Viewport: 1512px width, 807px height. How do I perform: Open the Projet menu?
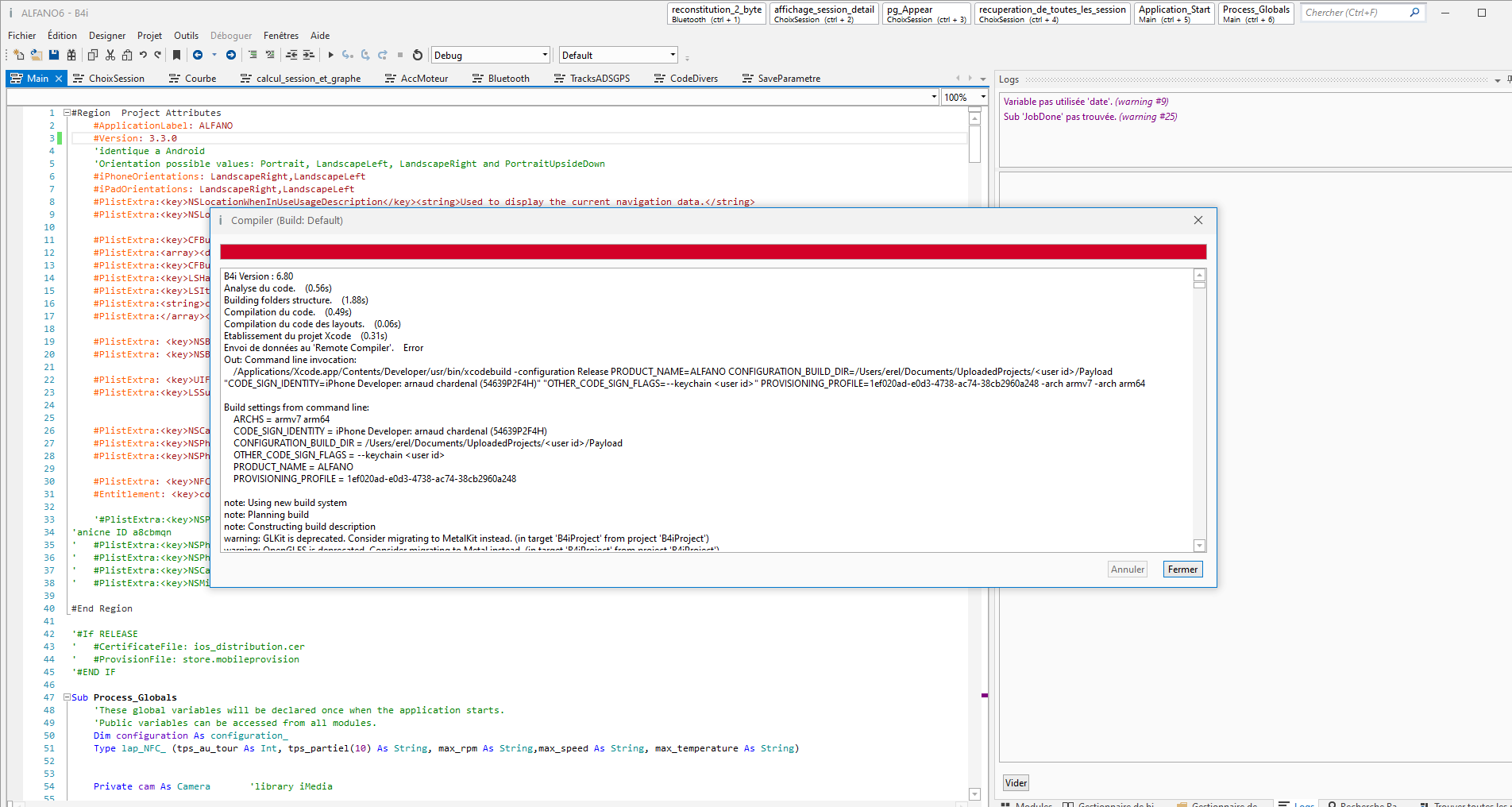(x=149, y=36)
